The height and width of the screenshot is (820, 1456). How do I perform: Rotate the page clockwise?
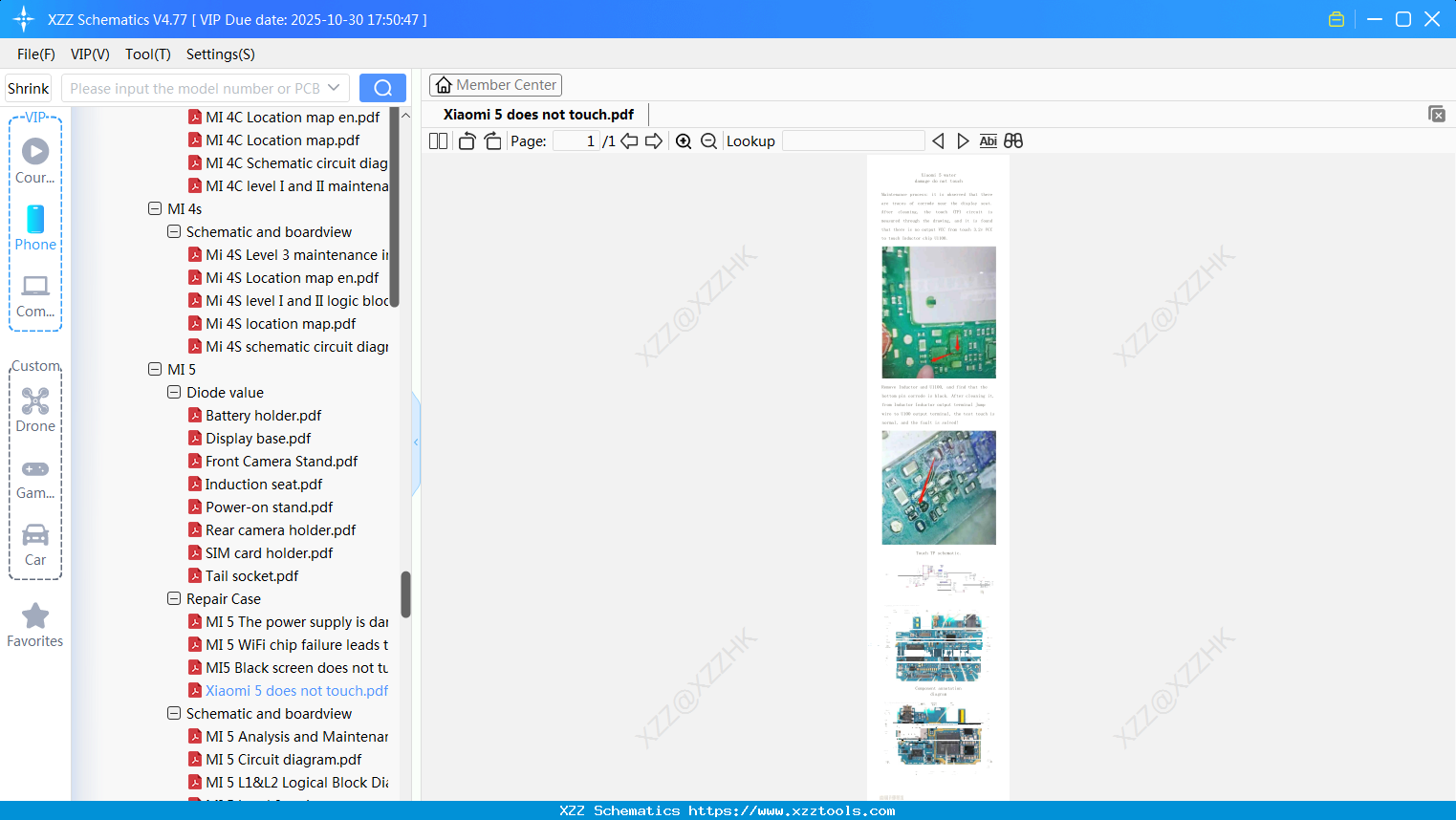click(492, 141)
